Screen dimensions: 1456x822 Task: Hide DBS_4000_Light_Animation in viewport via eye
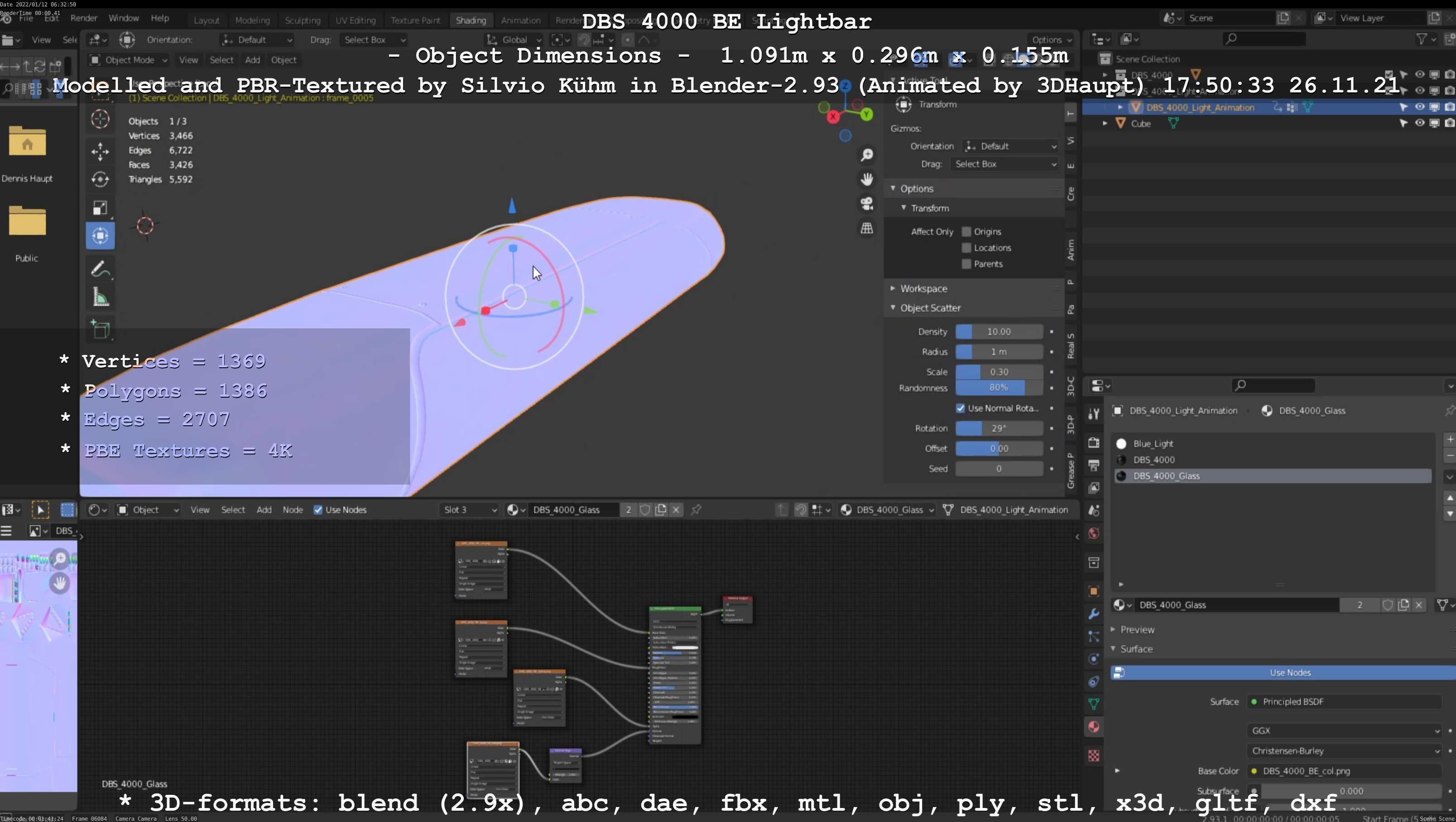1420,107
